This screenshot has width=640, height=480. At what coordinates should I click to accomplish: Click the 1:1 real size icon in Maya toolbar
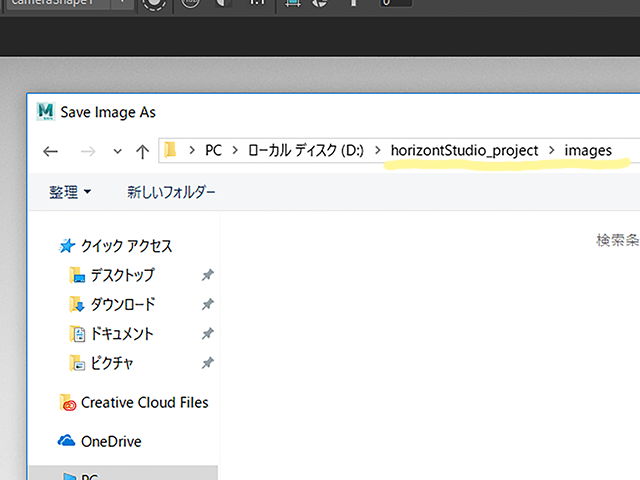click(x=258, y=2)
